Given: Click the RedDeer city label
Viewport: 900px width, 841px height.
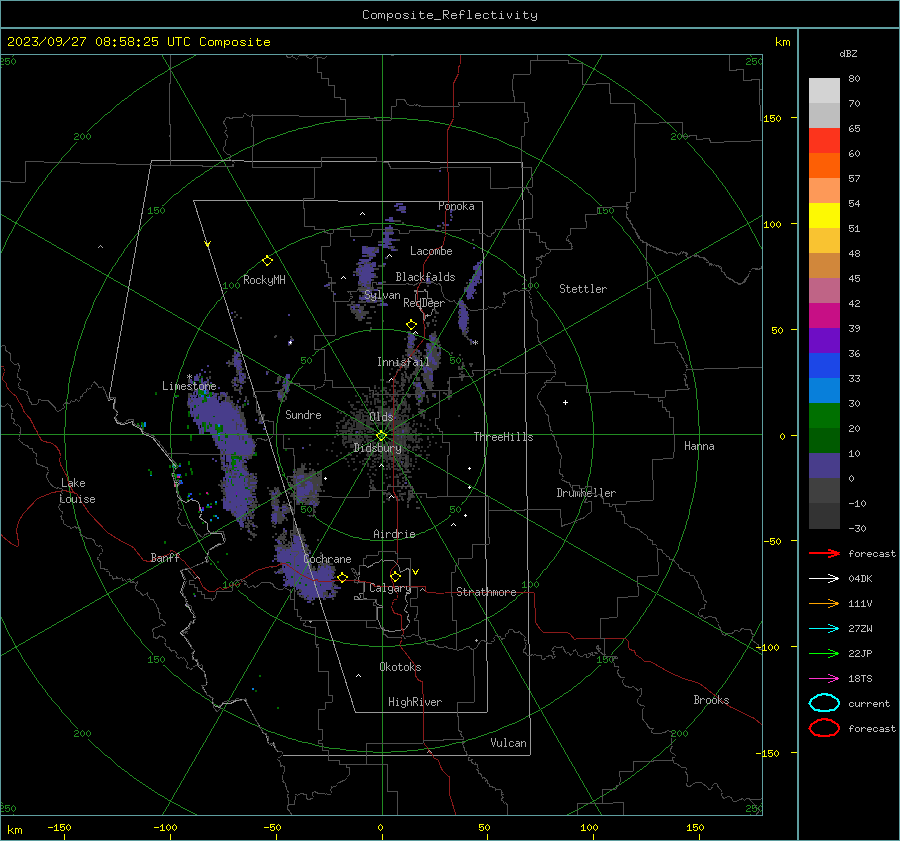Looking at the screenshot, I should [x=424, y=303].
